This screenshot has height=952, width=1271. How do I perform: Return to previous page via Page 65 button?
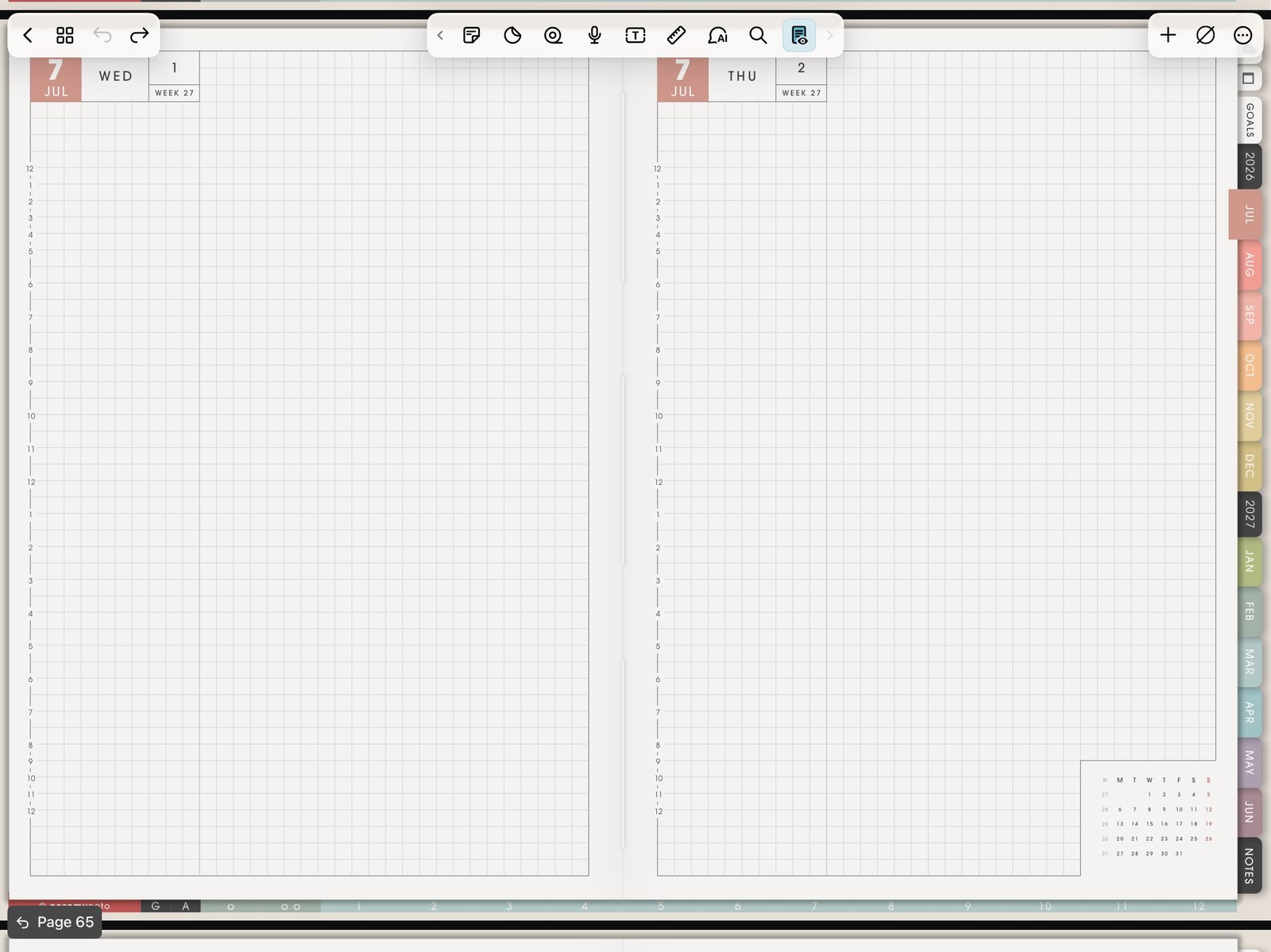[x=56, y=922]
